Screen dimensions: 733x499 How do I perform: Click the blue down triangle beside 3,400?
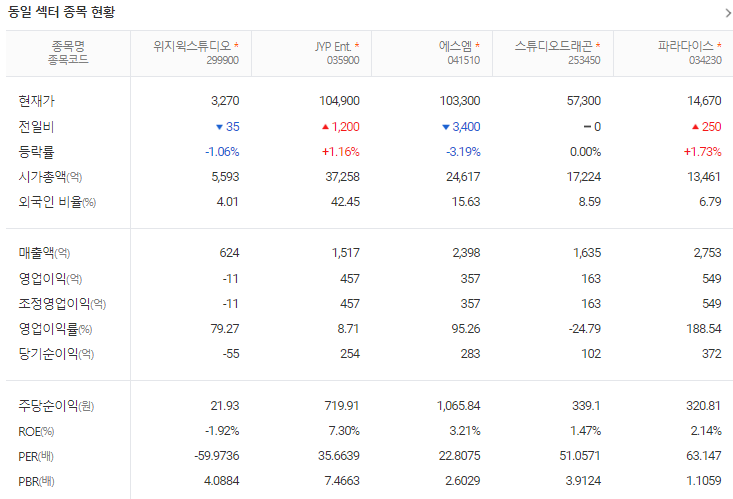(446, 127)
